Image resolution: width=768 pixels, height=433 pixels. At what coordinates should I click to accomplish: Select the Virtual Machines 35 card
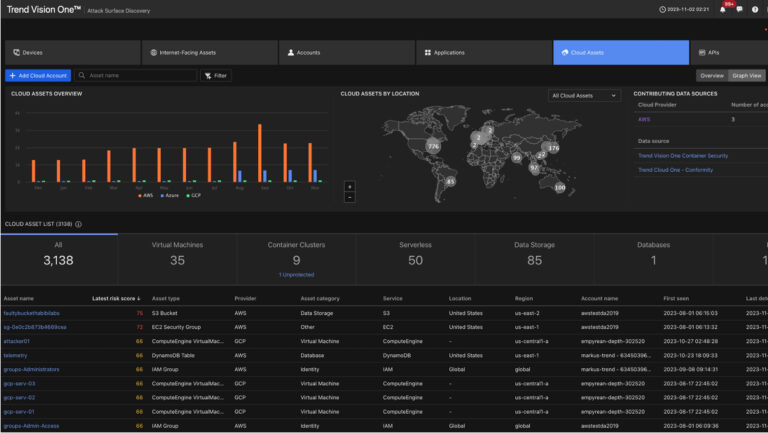177,259
